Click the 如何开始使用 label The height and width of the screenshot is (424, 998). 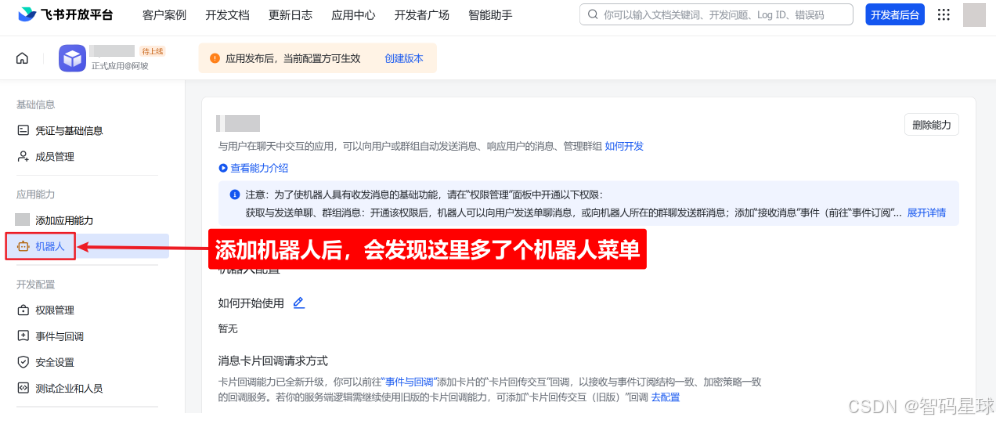(251, 304)
